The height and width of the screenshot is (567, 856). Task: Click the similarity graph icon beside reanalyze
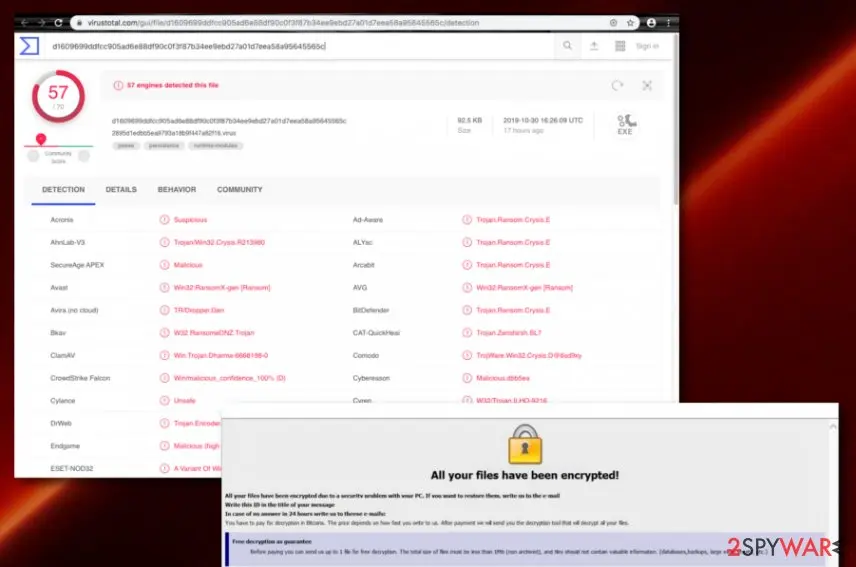coord(647,86)
